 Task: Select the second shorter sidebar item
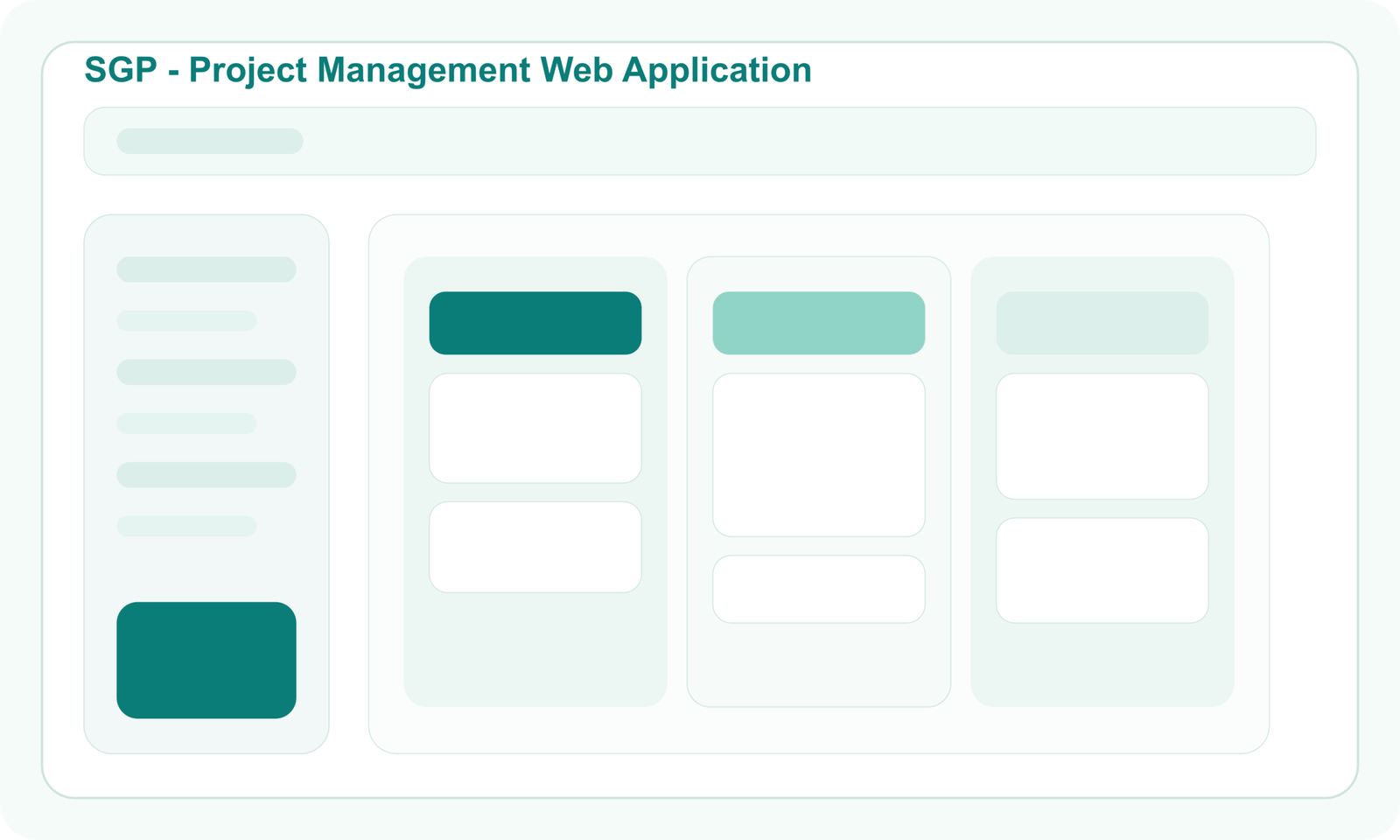click(186, 320)
